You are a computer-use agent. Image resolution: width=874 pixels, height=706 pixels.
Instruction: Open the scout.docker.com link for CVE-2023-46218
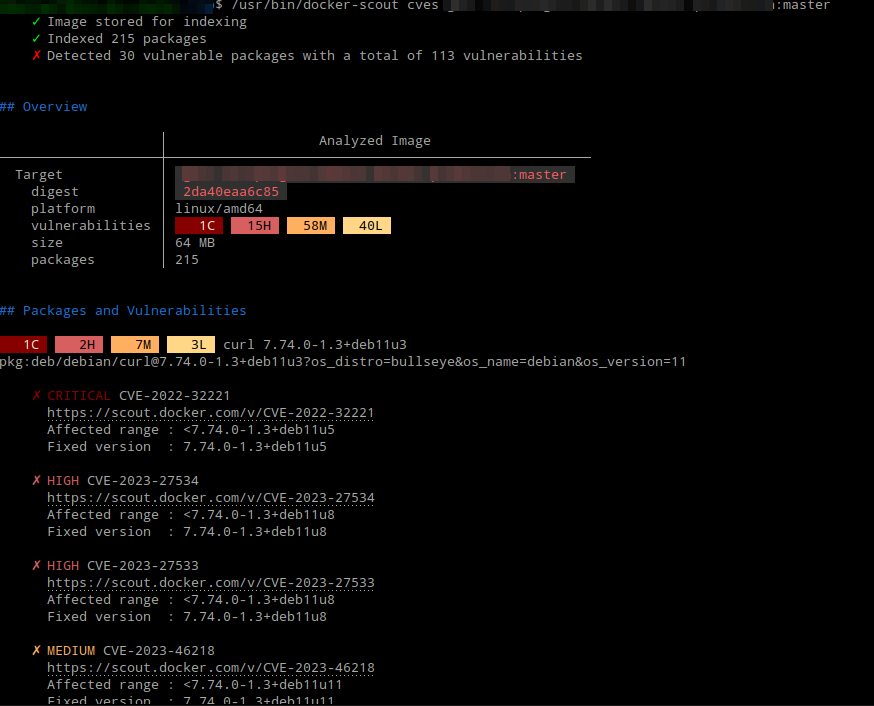pyautogui.click(x=210, y=667)
